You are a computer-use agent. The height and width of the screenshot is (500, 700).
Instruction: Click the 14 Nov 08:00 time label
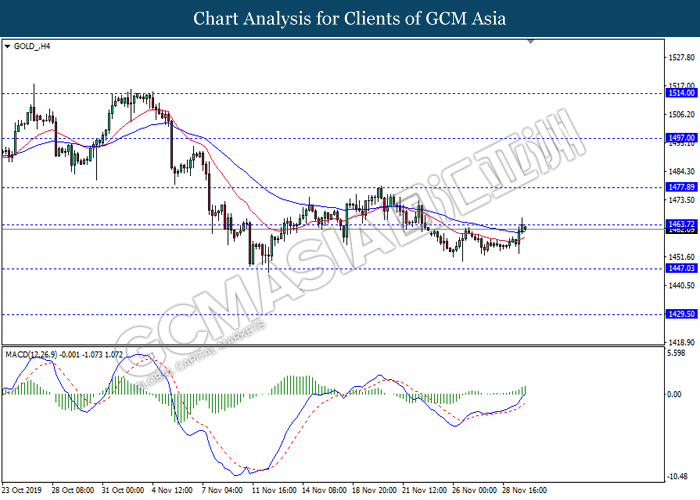click(325, 490)
